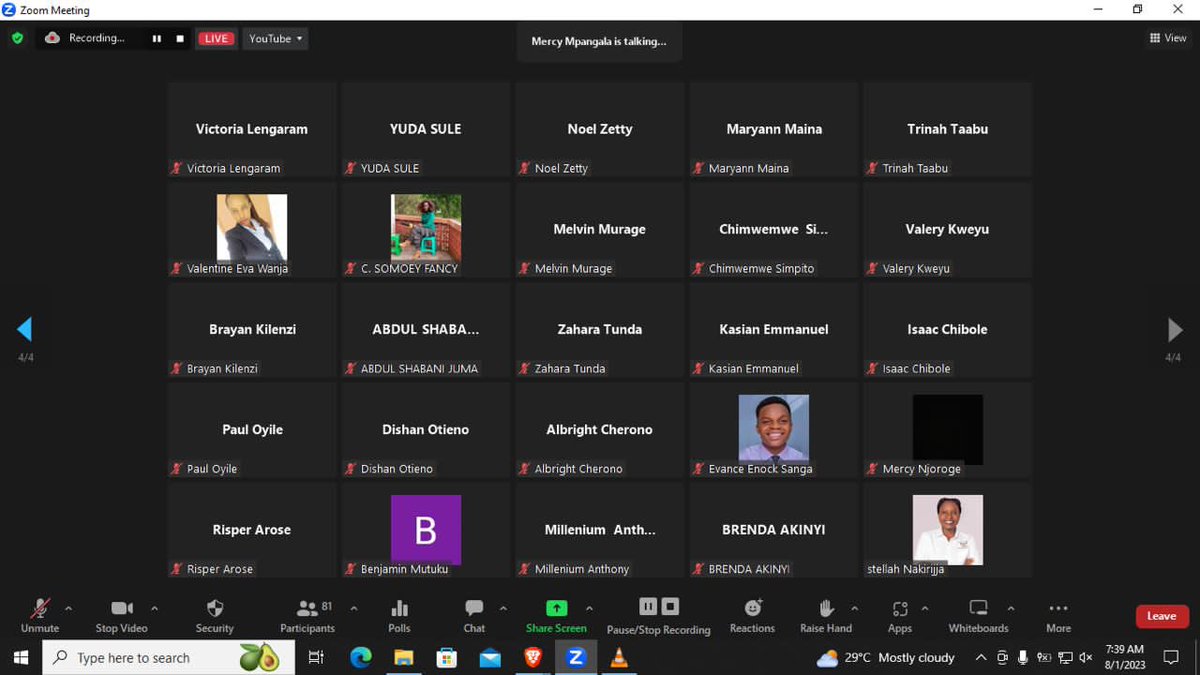Viewport: 1200px width, 675px height.
Task: Expand the arrow next to Whiteboards
Action: [1011, 608]
